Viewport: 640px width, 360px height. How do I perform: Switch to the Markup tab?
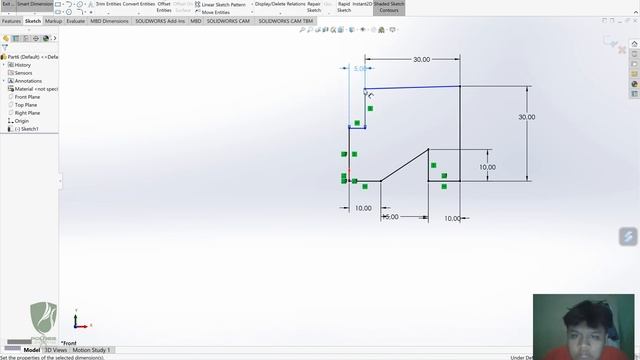coord(53,21)
